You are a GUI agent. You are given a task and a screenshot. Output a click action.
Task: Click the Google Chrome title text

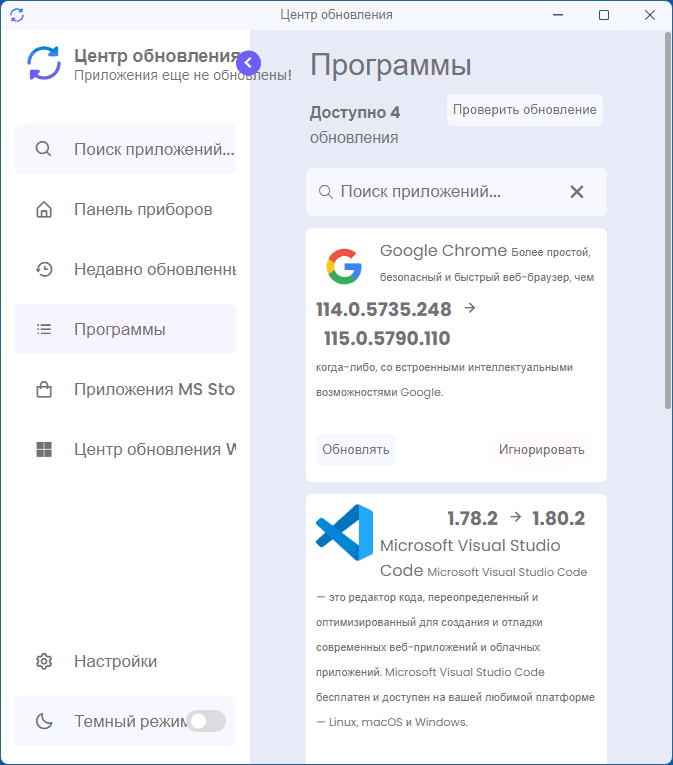pyautogui.click(x=444, y=251)
